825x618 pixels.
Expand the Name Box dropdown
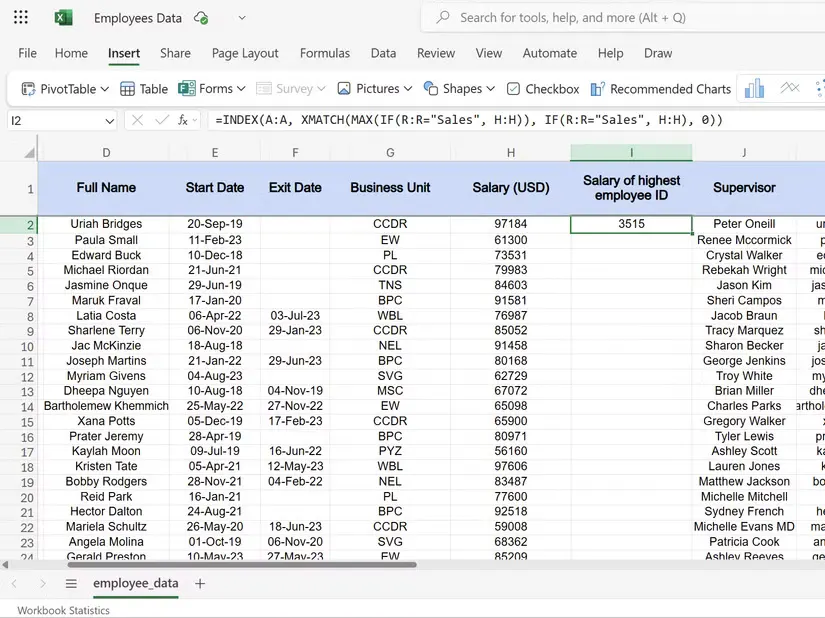(x=110, y=120)
